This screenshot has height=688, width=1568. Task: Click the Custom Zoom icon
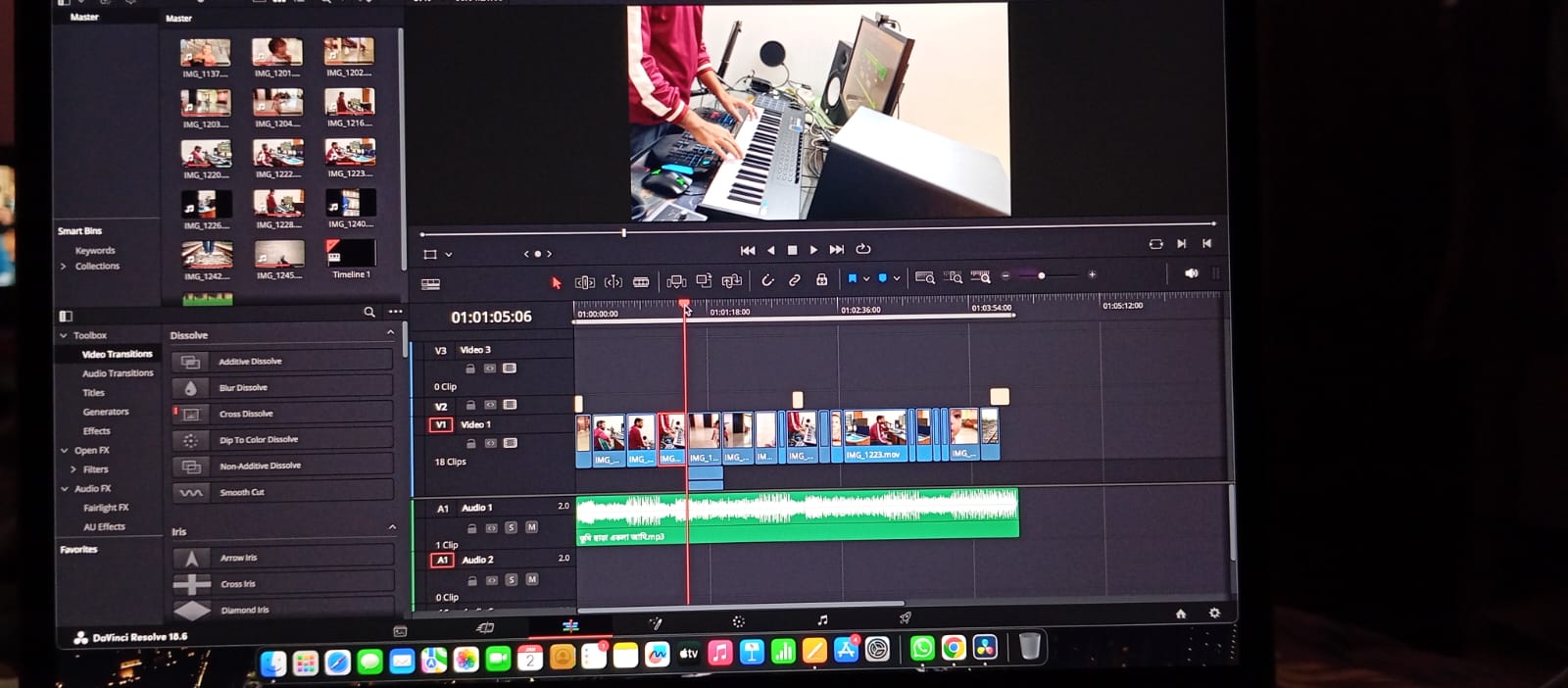pos(980,277)
